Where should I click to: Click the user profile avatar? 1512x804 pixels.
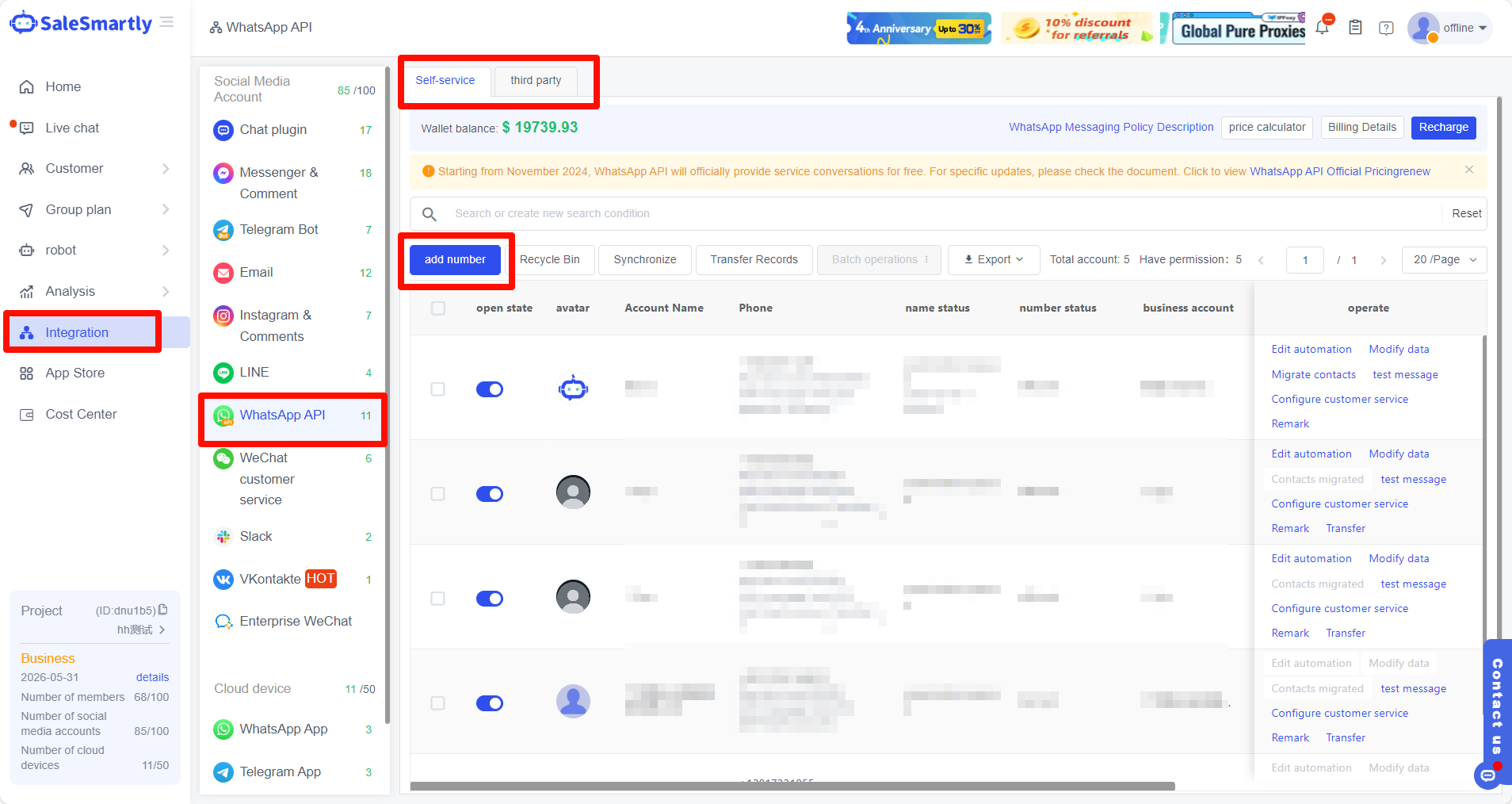1423,28
